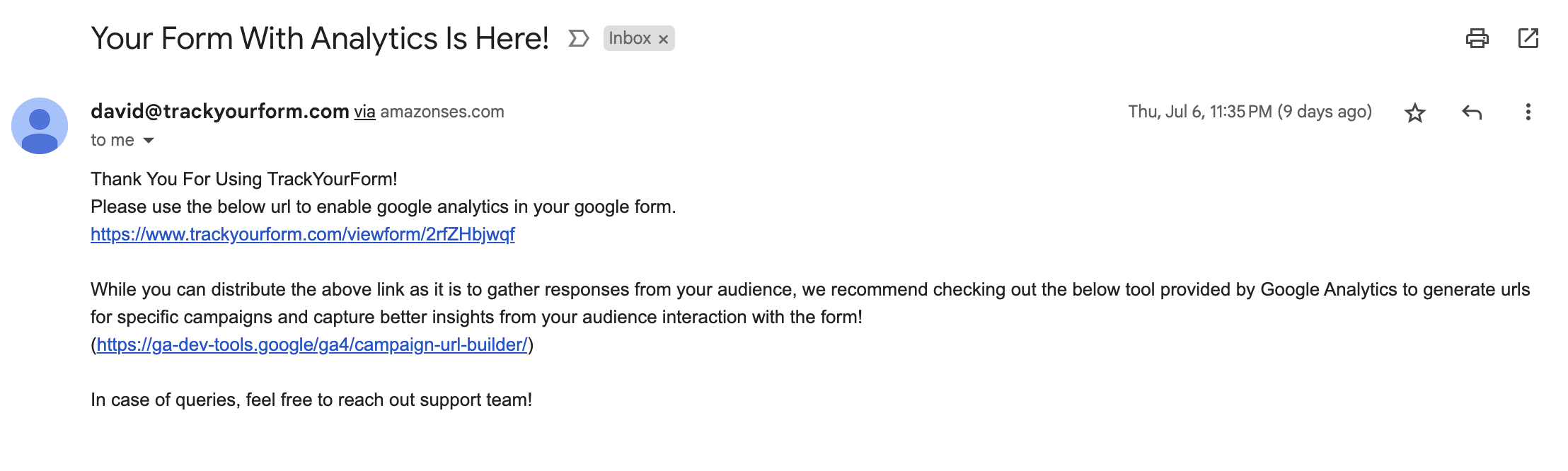Click the "to me" recipient text

click(113, 140)
